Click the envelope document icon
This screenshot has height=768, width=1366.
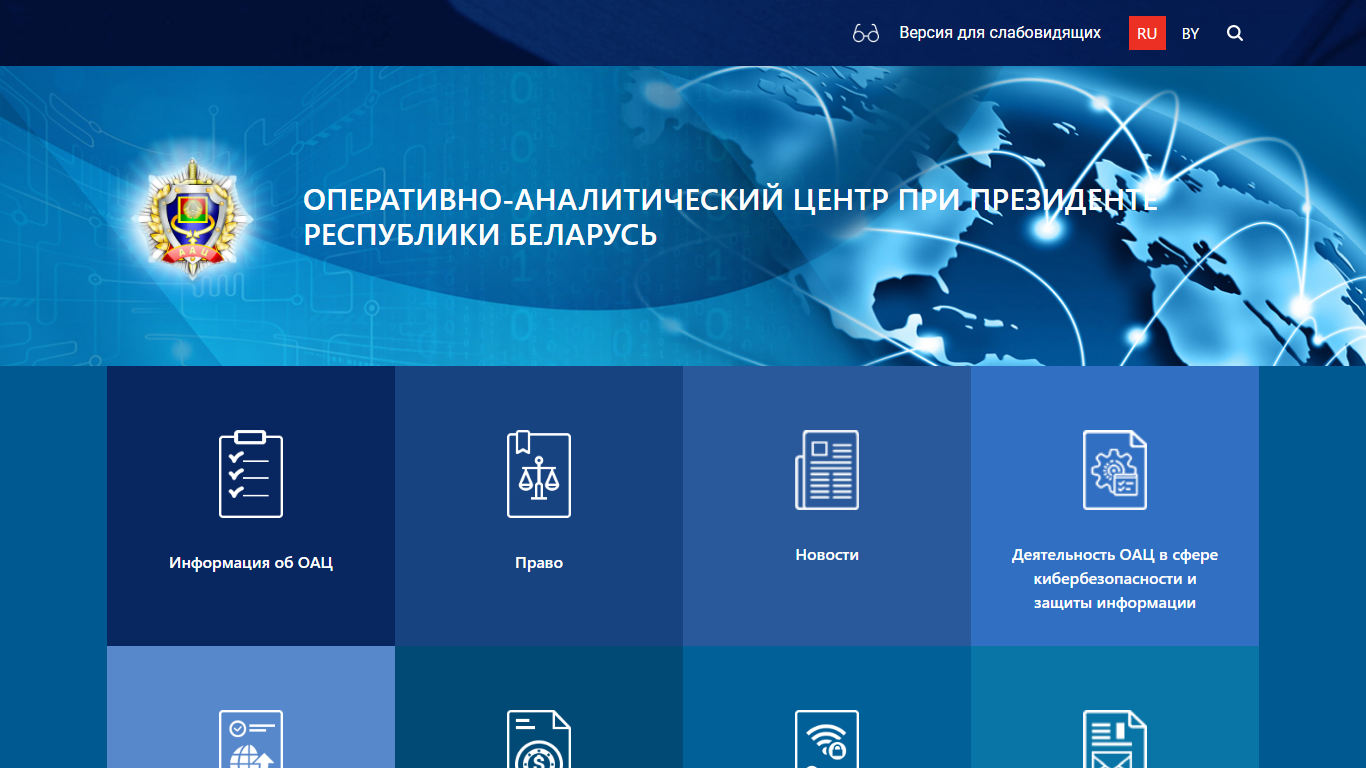click(1115, 739)
